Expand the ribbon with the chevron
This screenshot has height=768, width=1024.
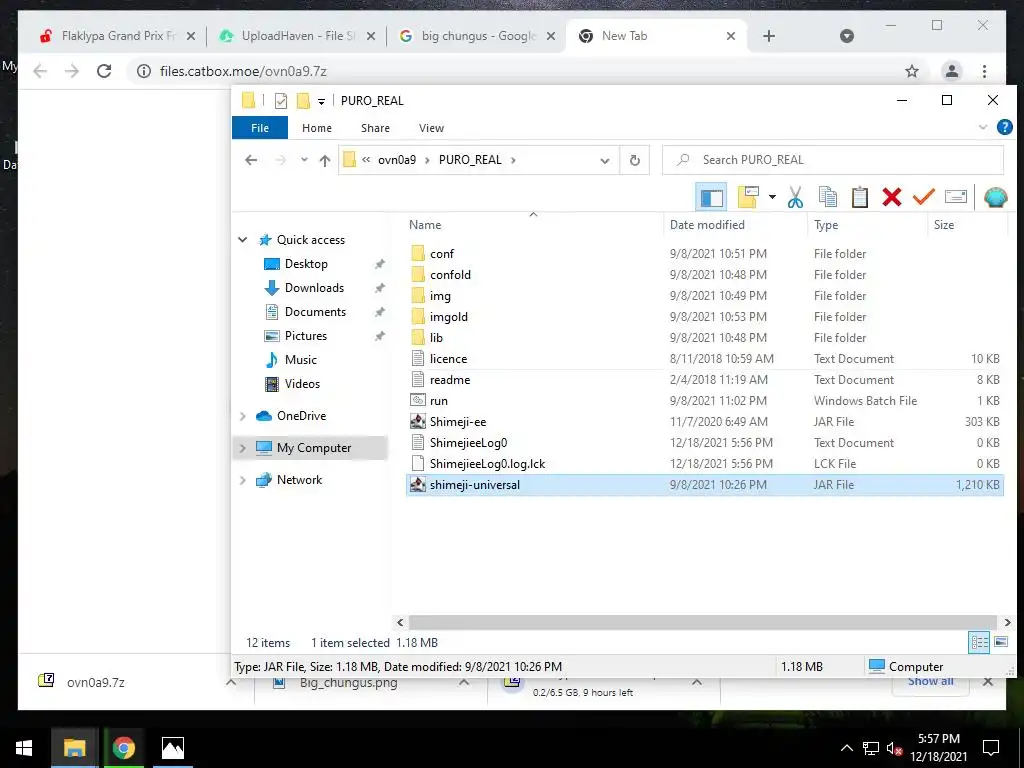coord(983,127)
